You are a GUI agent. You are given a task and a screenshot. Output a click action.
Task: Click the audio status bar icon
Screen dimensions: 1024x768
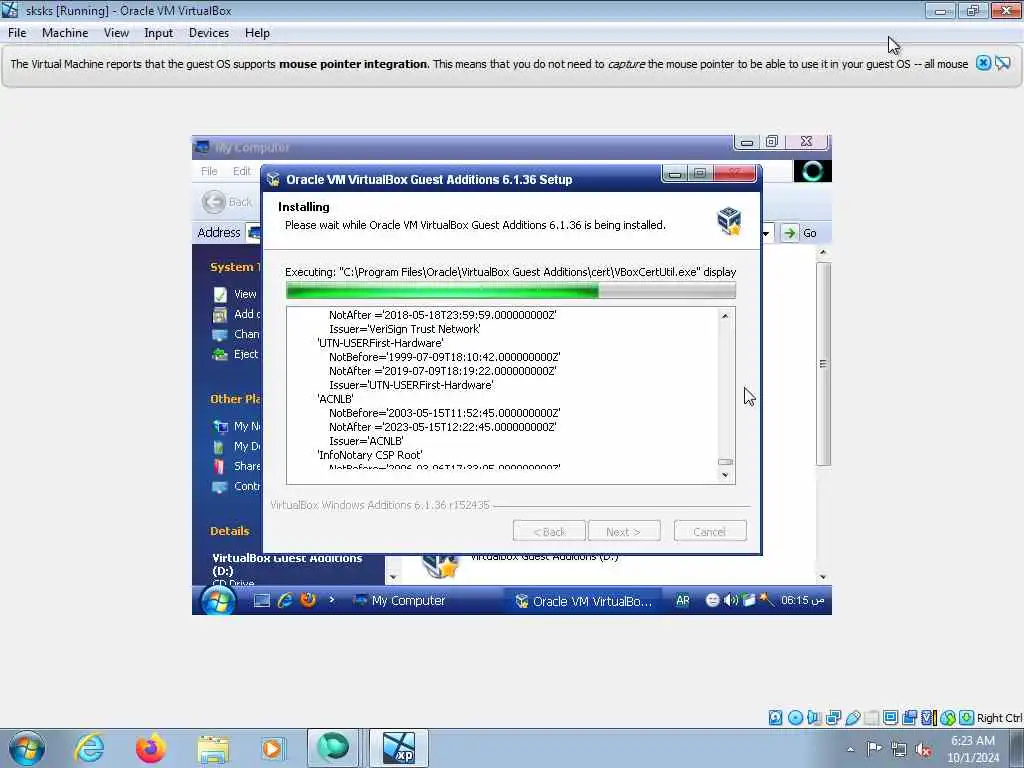(814, 718)
